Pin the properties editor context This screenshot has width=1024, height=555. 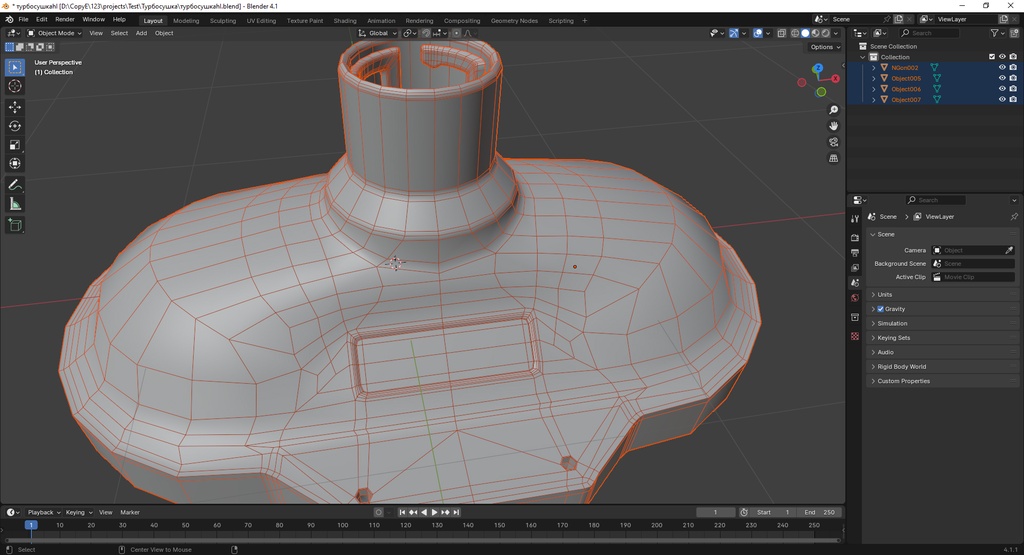point(1014,217)
